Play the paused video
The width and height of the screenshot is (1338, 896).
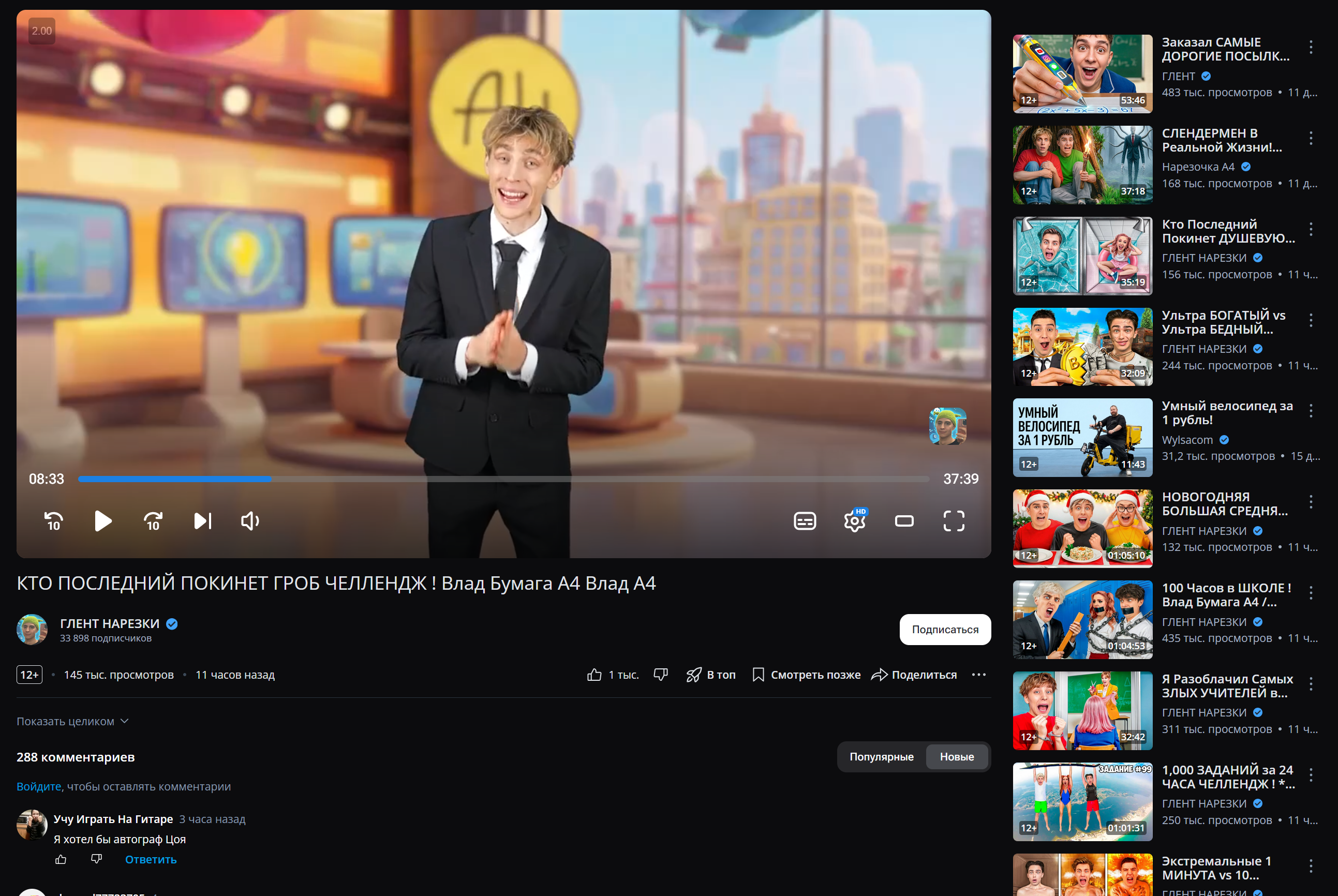click(103, 521)
